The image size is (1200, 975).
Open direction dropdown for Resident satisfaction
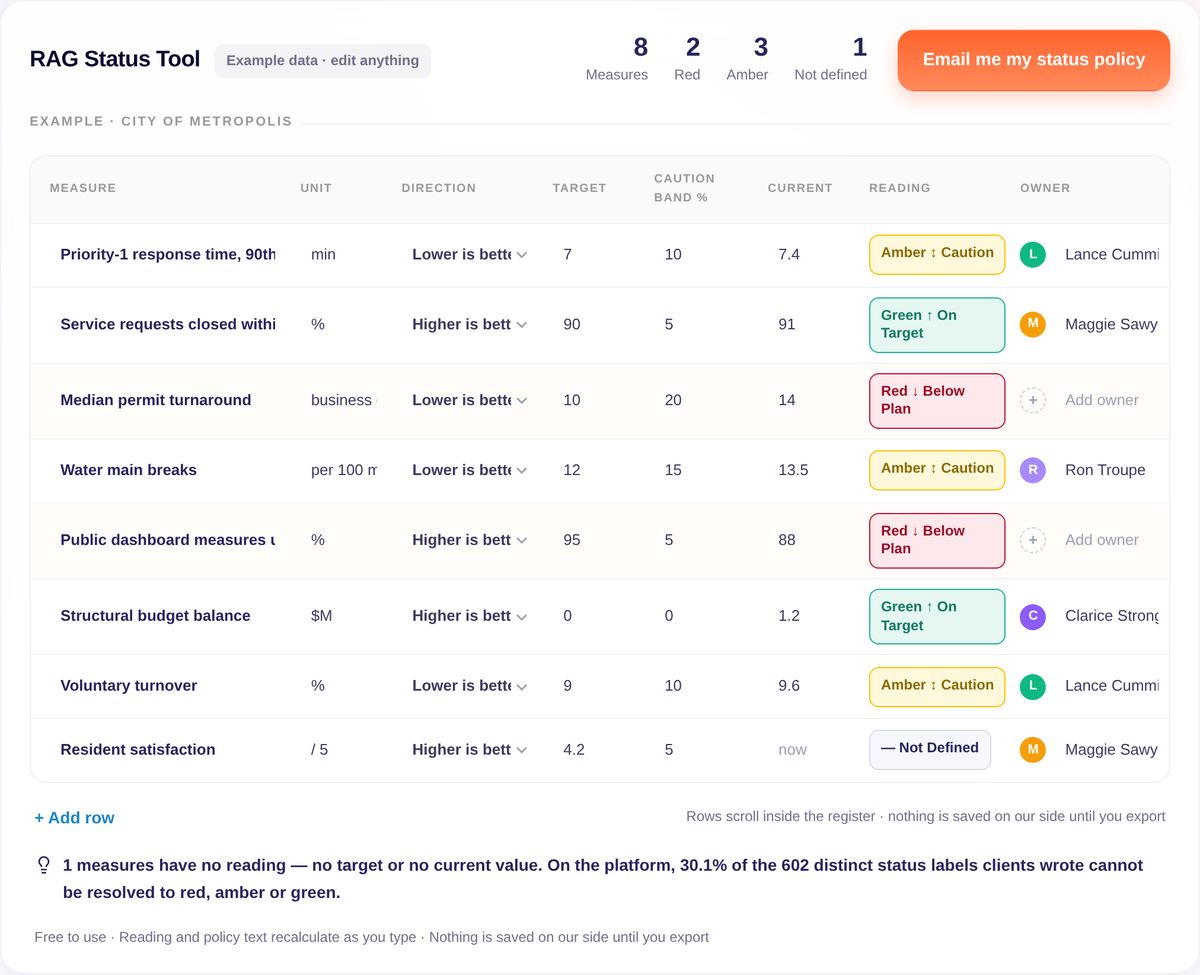point(469,749)
